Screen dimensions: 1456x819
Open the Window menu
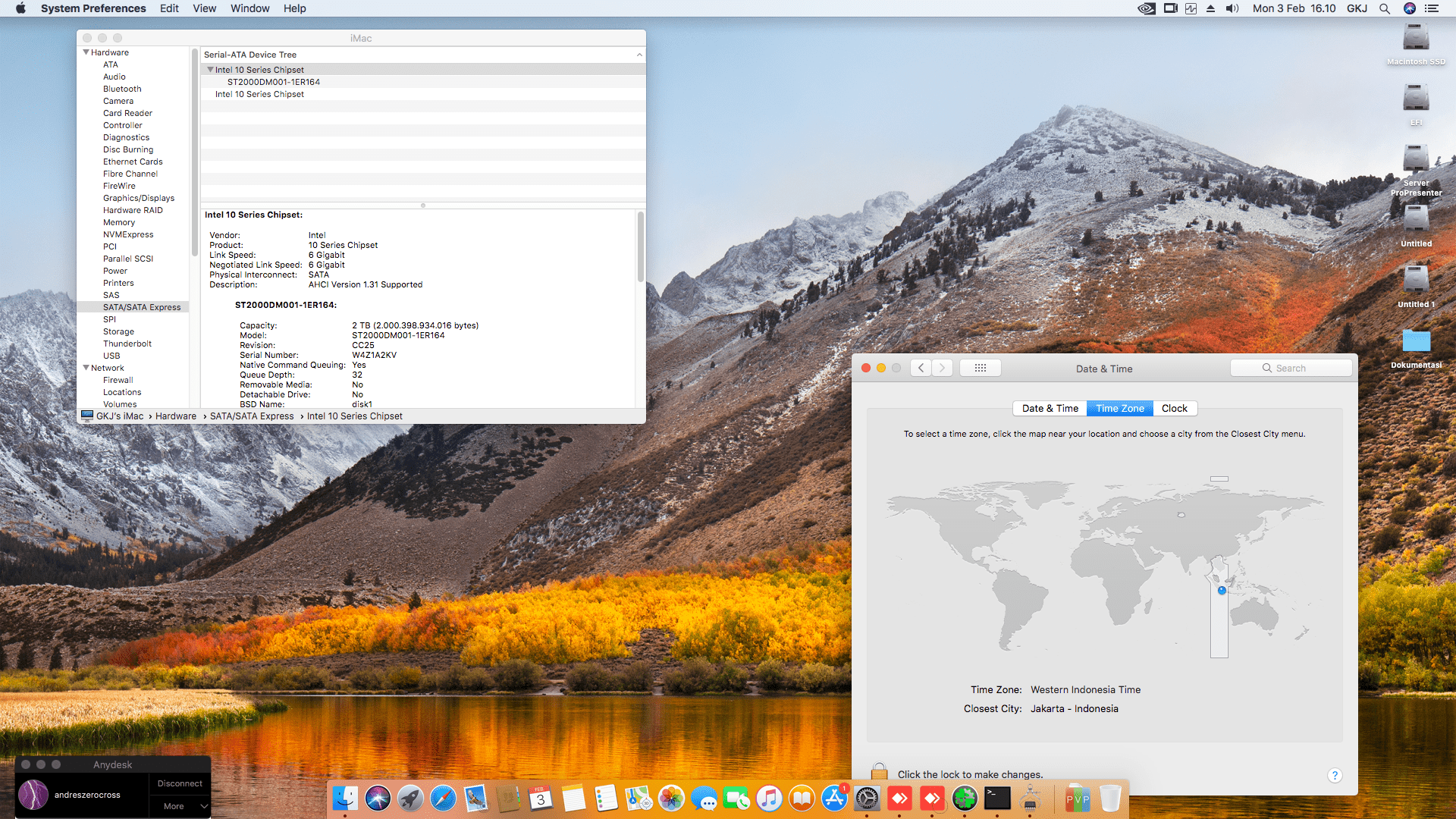249,8
